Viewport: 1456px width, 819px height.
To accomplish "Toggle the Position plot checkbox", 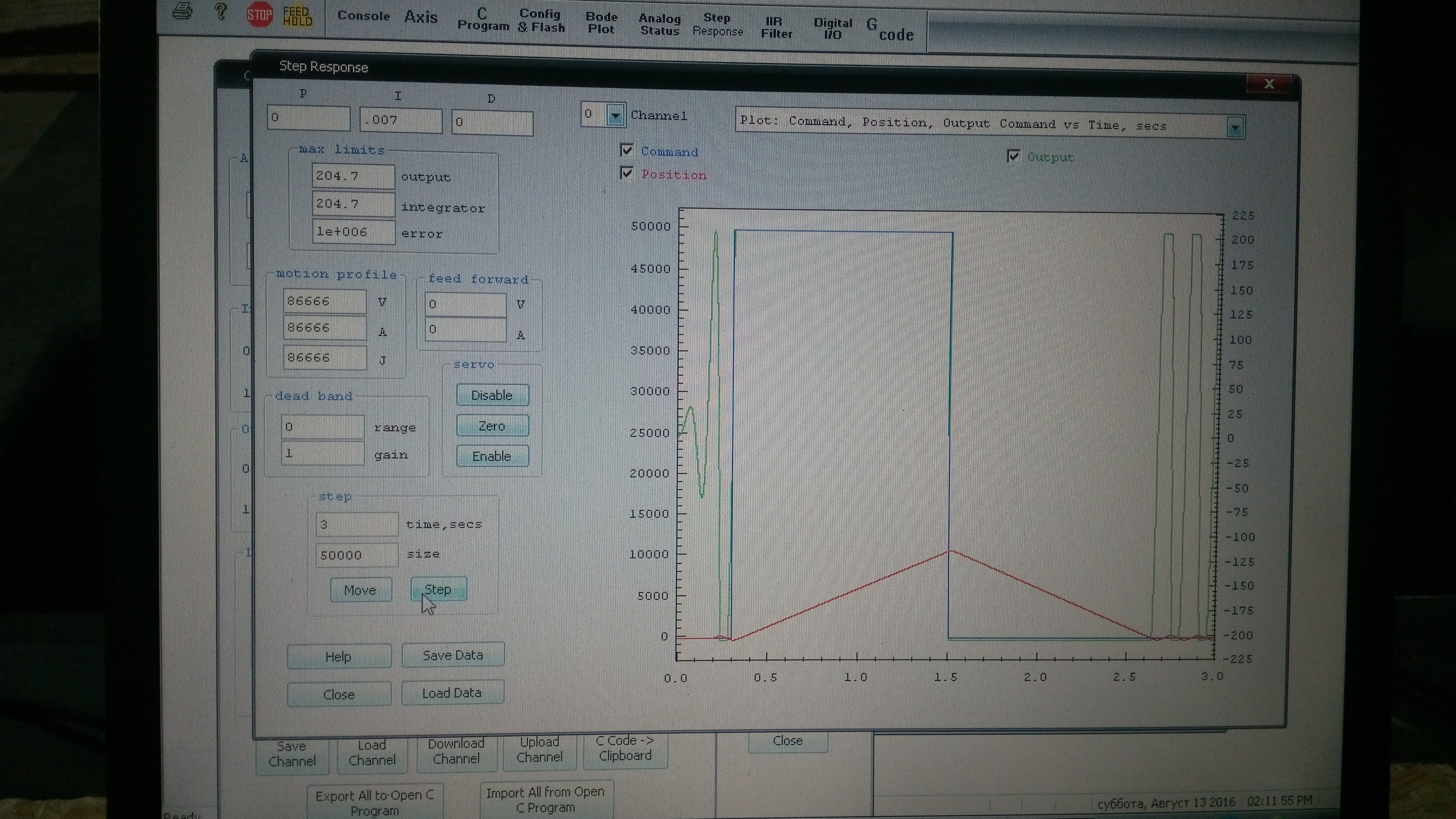I will click(x=627, y=174).
